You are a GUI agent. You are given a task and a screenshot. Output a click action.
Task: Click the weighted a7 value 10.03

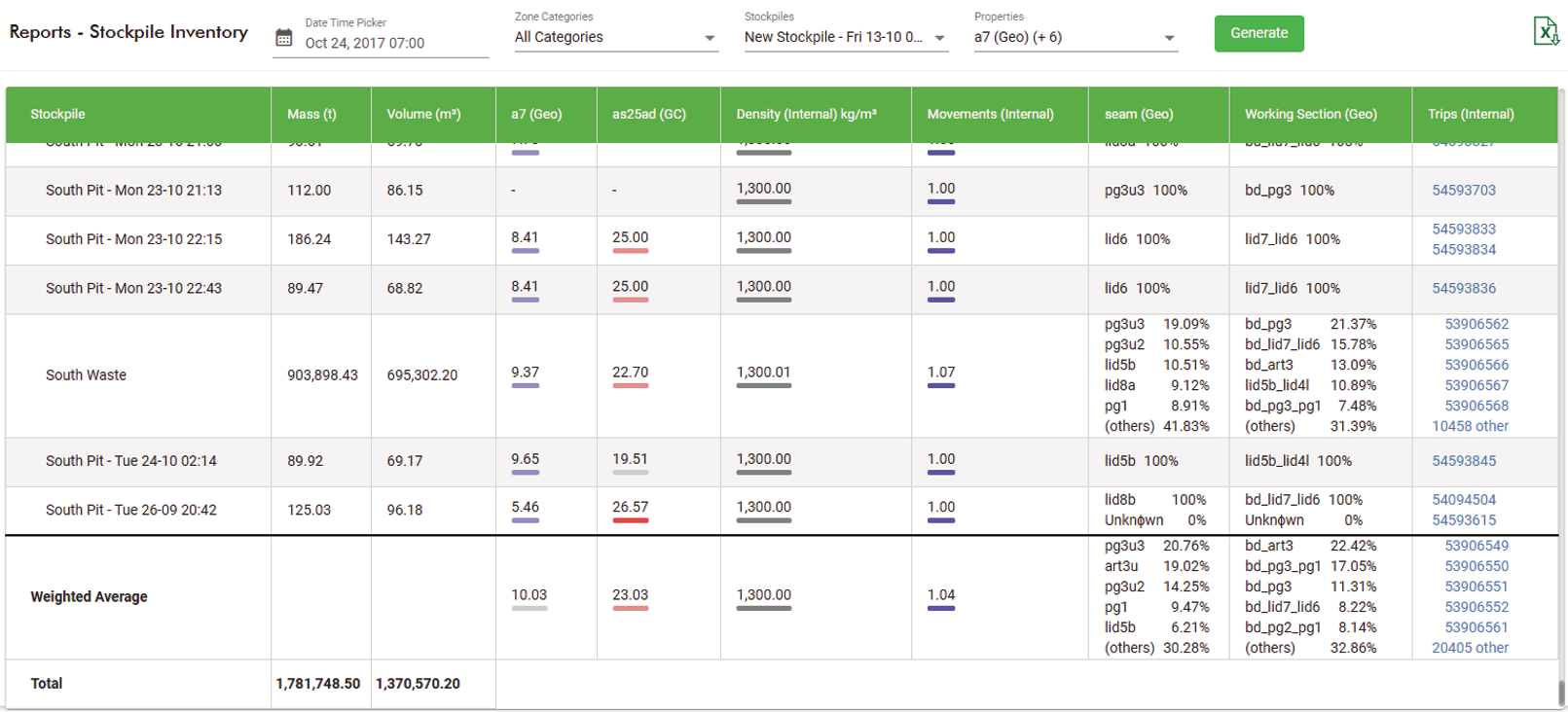click(x=529, y=595)
